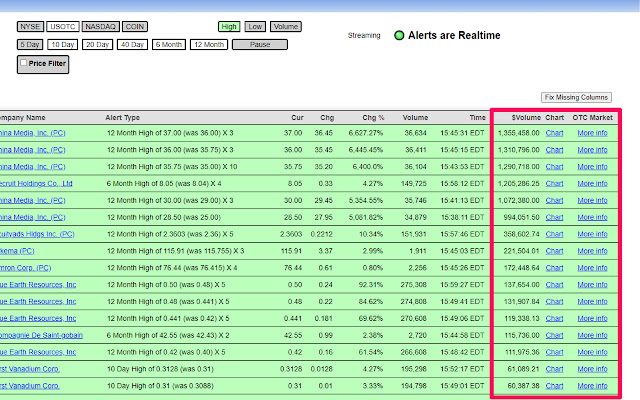Select the 12 Month period
Image resolution: width=640 pixels, height=400 pixels.
[x=209, y=44]
